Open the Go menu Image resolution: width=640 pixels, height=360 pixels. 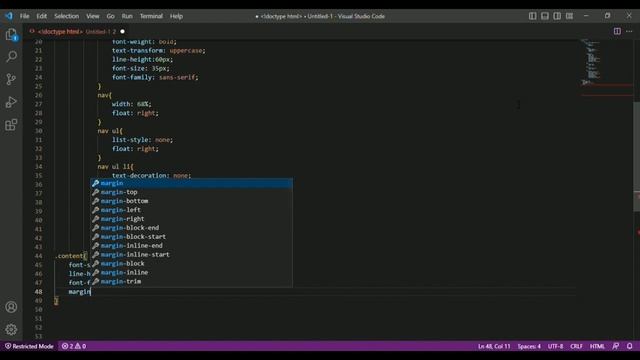(x=111, y=16)
